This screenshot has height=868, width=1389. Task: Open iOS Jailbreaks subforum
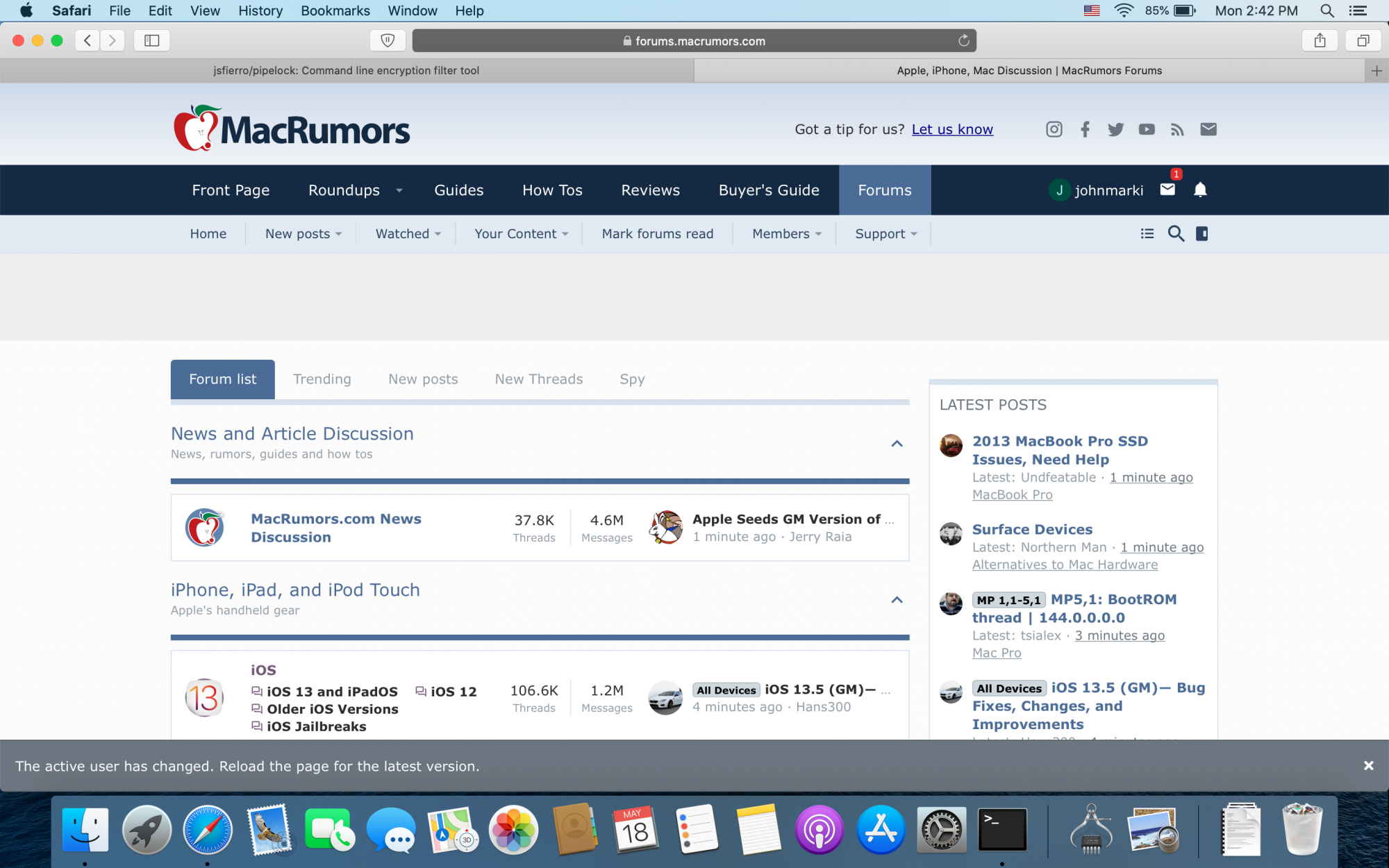[316, 726]
